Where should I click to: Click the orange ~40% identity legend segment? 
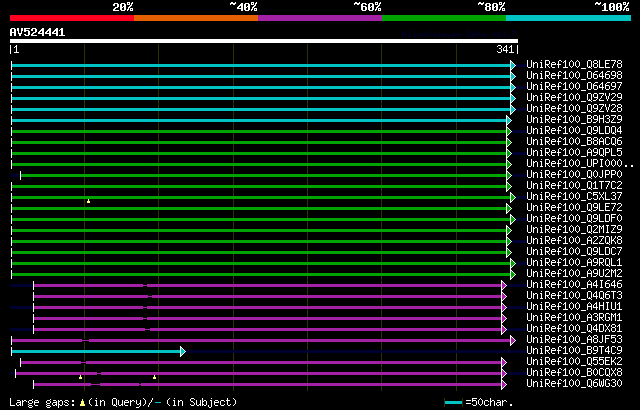click(196, 18)
